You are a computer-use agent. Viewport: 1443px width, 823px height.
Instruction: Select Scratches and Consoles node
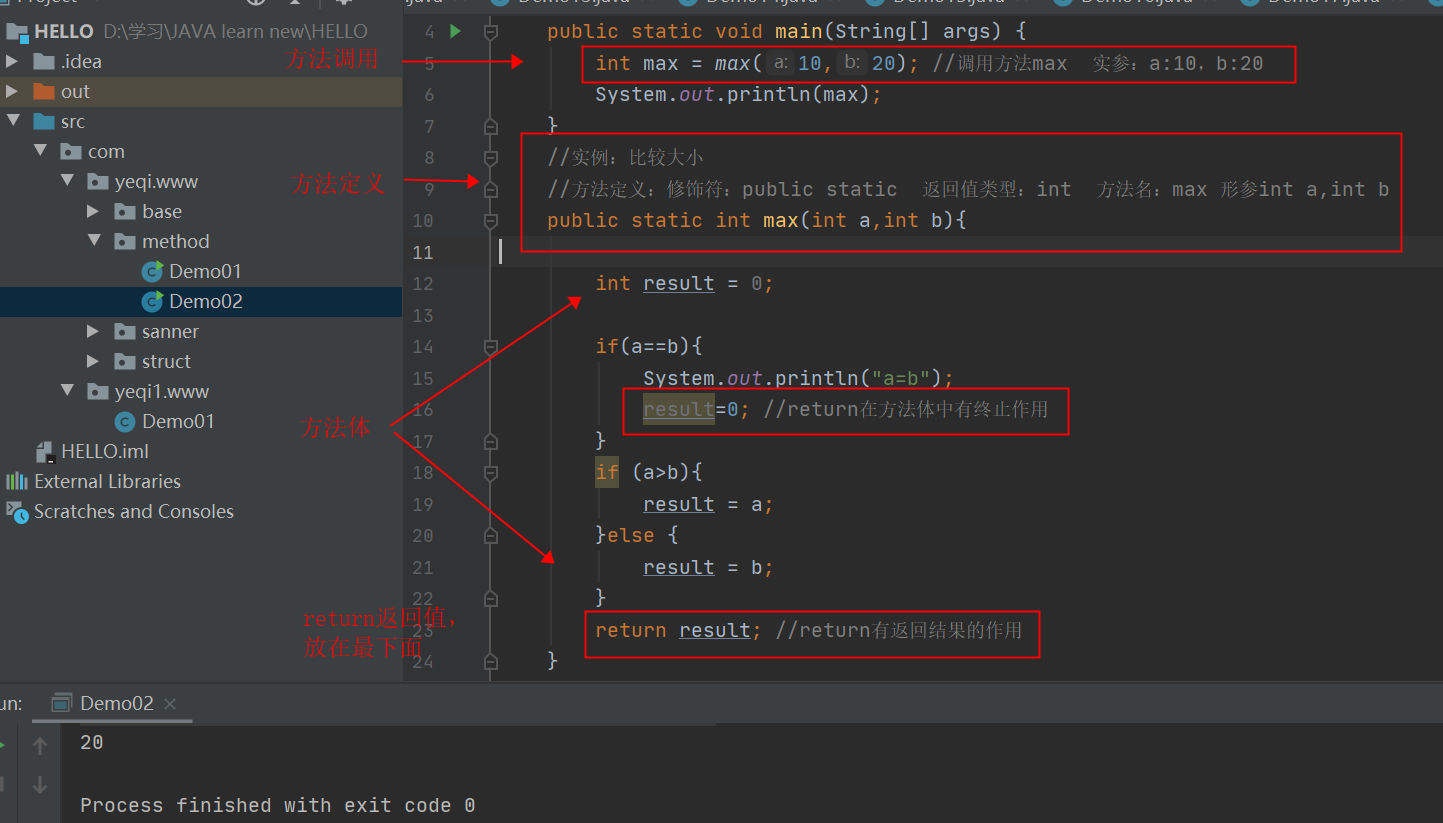click(x=201, y=511)
